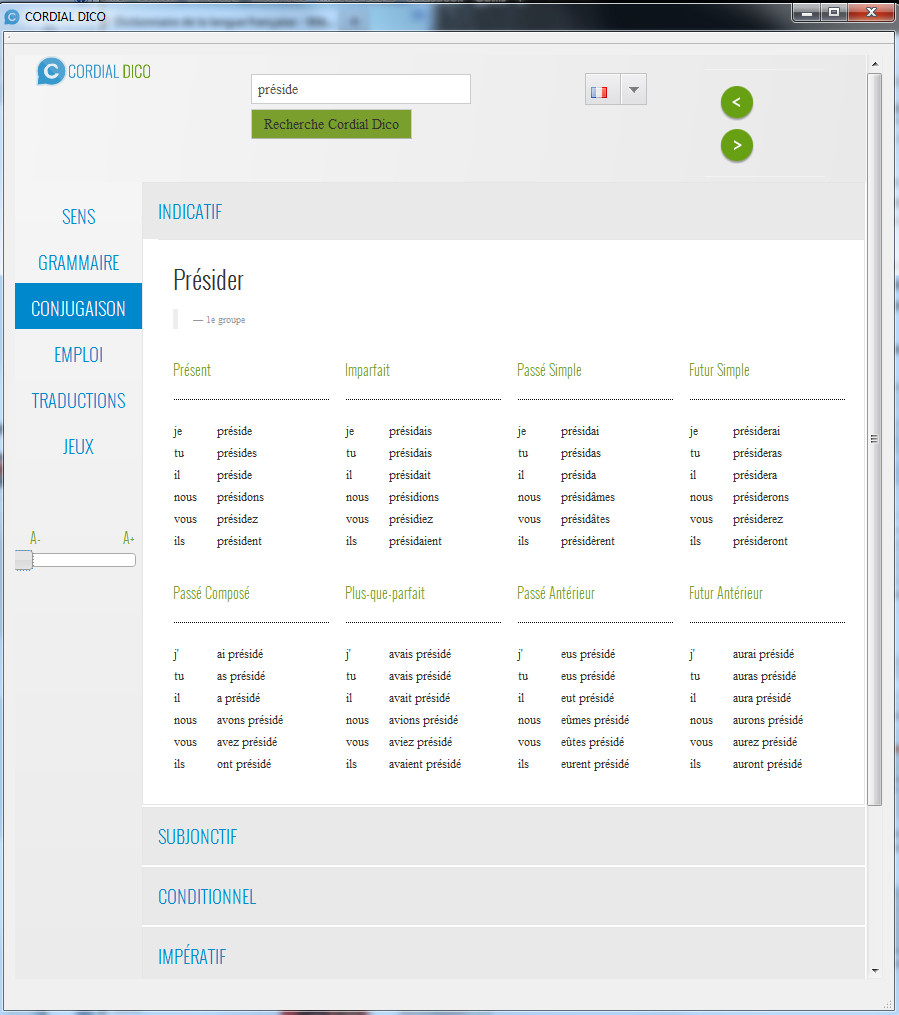The width and height of the screenshot is (899, 1015).
Task: Click the word 'présidèrent'
Action: coord(588,541)
